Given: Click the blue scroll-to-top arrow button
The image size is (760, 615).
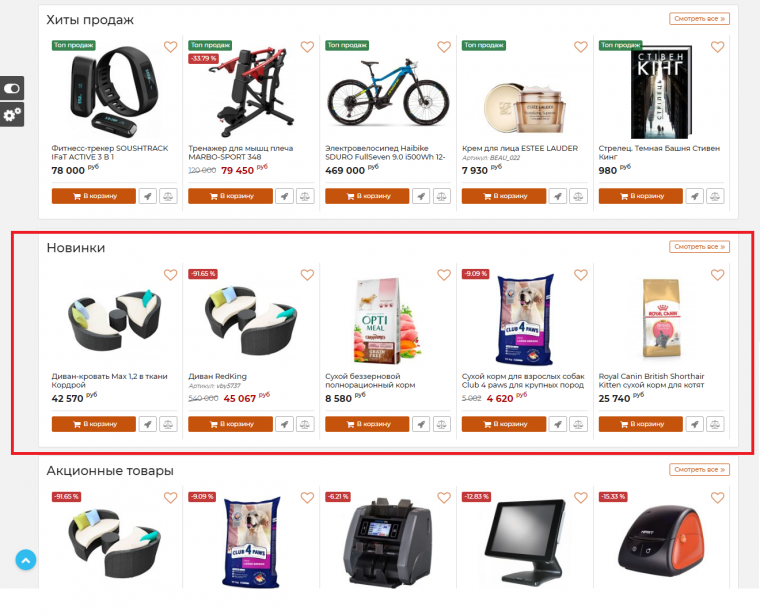Looking at the screenshot, I should pyautogui.click(x=26, y=560).
